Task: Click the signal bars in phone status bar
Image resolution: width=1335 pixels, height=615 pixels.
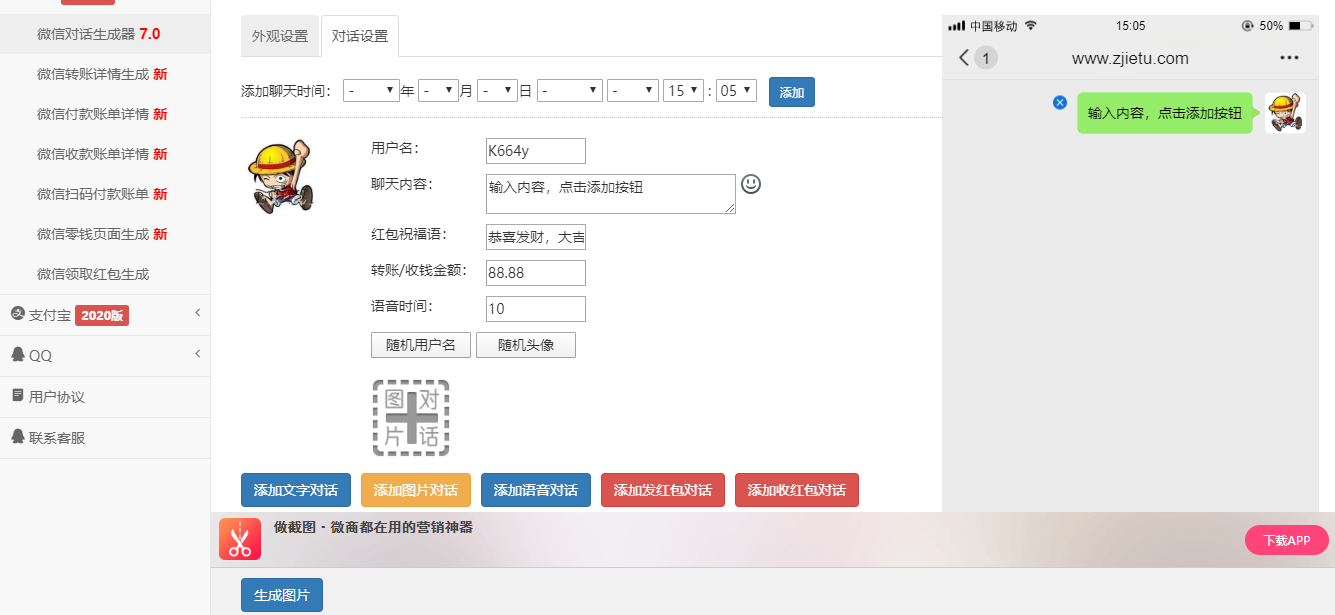Action: (x=956, y=26)
